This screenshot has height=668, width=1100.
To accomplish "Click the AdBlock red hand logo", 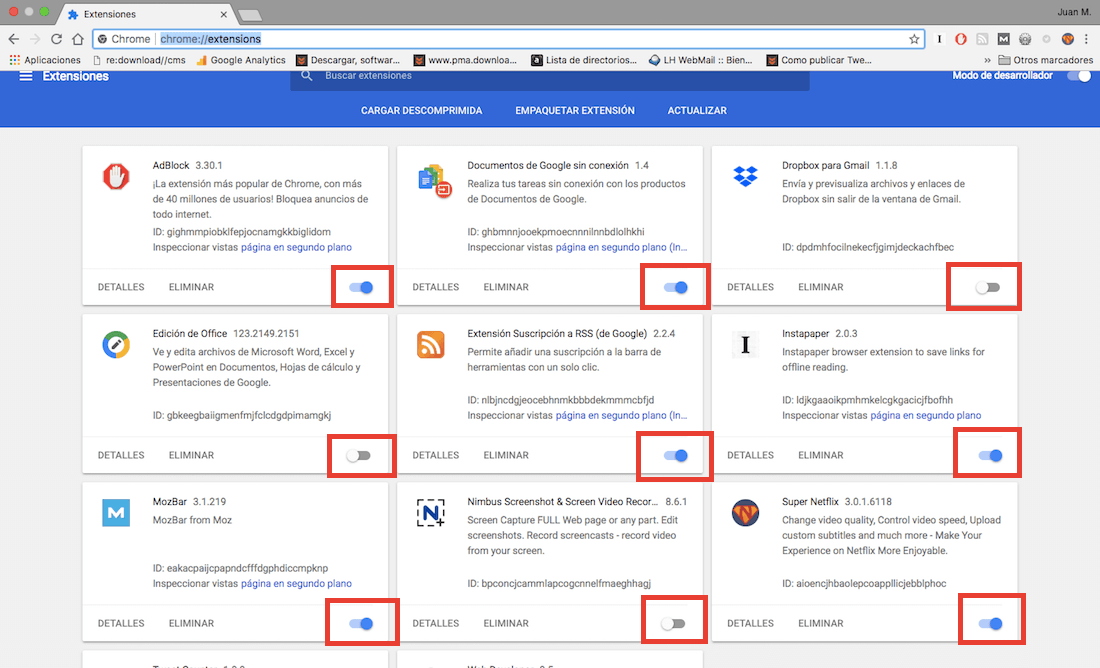I will click(116, 177).
